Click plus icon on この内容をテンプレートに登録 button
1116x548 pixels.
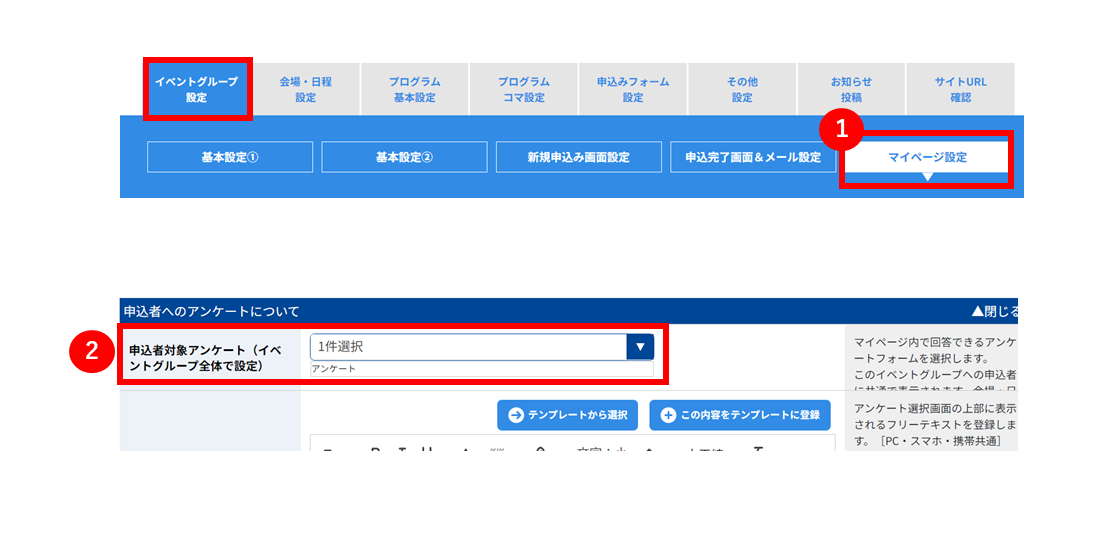668,415
